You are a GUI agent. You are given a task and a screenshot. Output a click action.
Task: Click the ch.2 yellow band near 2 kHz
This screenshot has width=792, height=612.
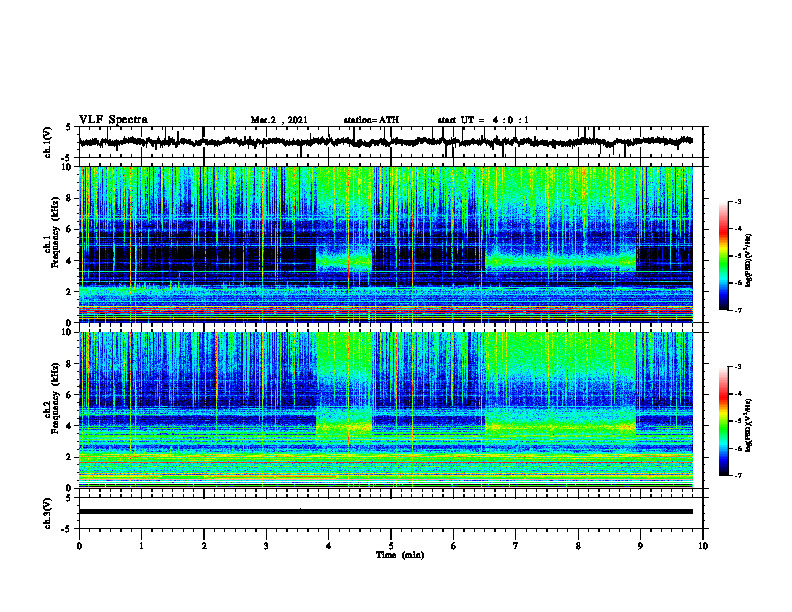coord(385,458)
